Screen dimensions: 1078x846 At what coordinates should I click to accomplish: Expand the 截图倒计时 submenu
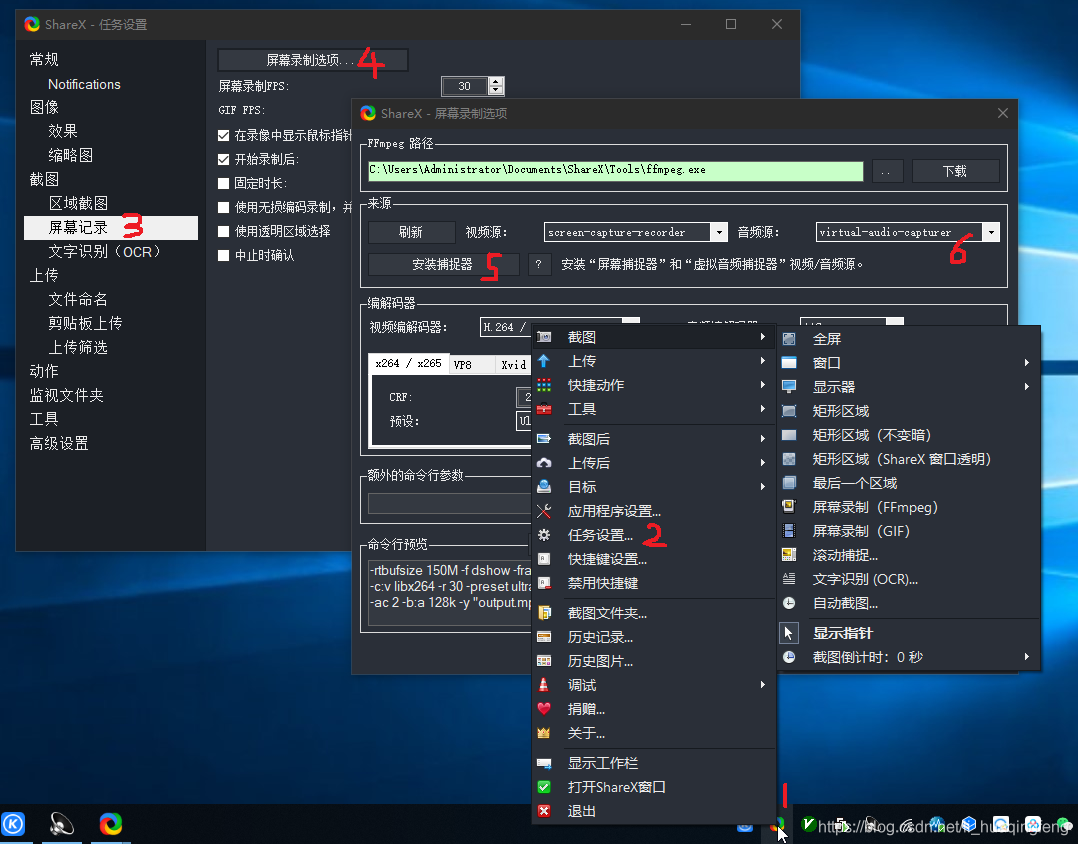coord(908,657)
